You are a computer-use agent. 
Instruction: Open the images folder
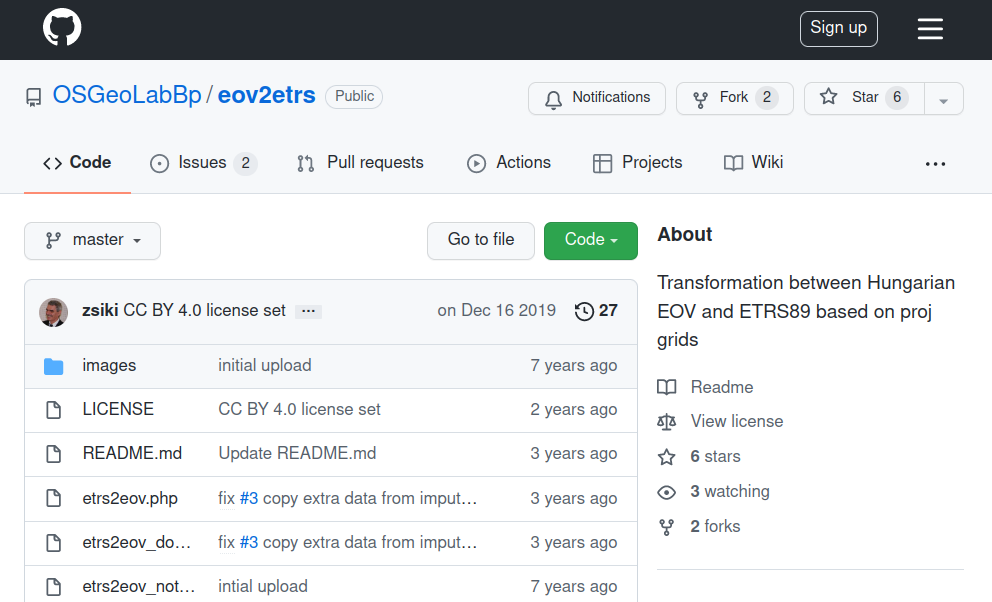[x=109, y=366]
